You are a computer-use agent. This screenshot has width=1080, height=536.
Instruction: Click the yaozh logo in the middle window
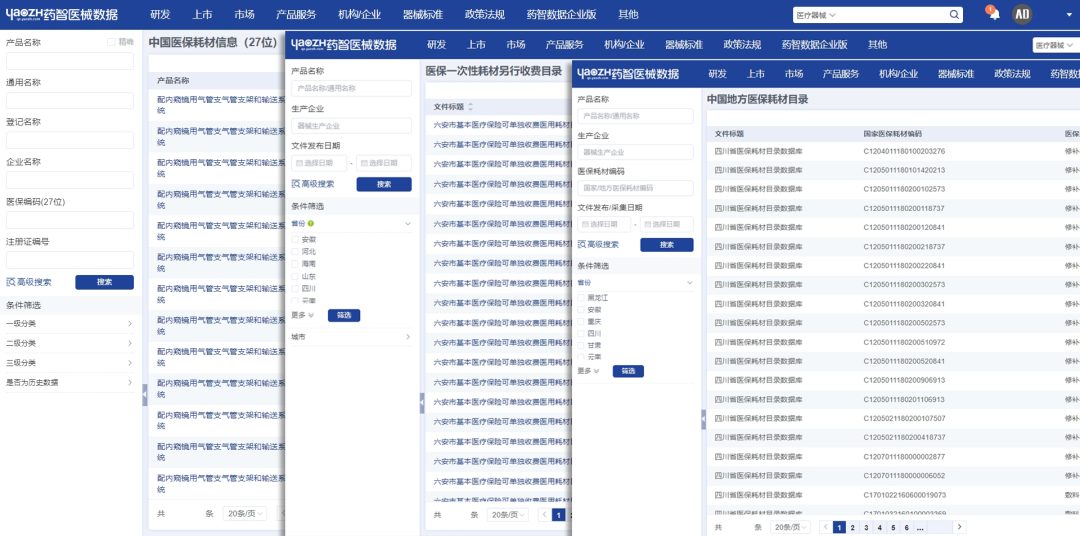344,45
